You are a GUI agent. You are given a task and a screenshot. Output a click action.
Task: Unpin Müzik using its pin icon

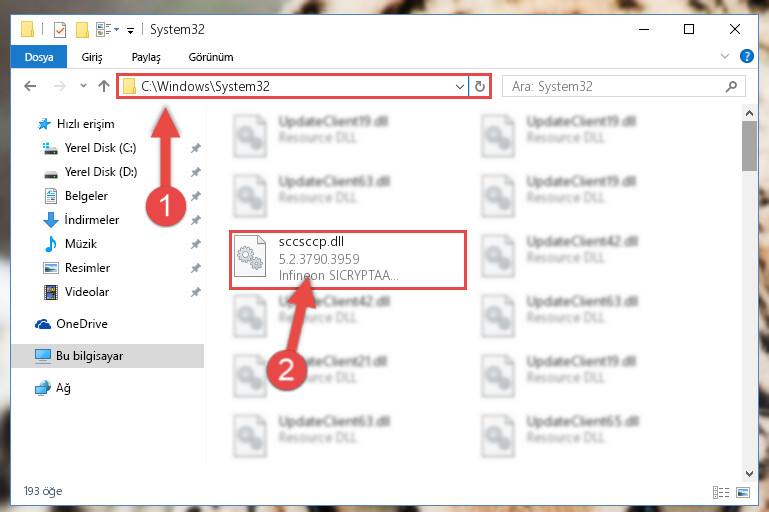[196, 244]
